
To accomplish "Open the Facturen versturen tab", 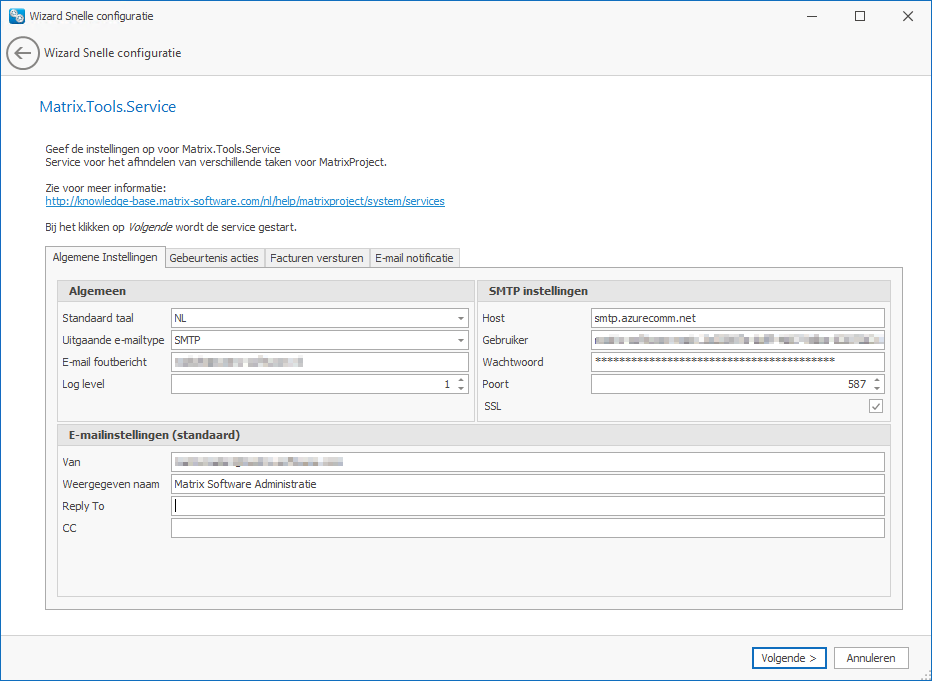I will pyautogui.click(x=316, y=257).
